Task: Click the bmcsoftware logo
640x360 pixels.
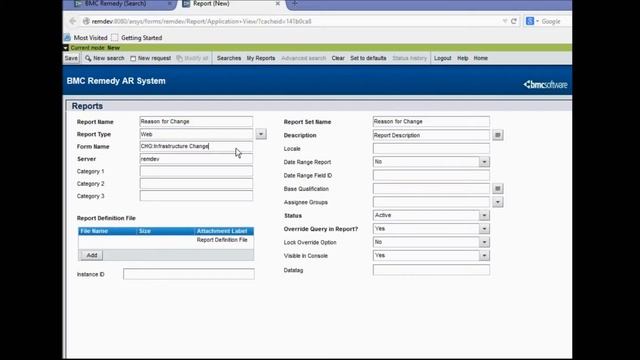Action: 545,84
